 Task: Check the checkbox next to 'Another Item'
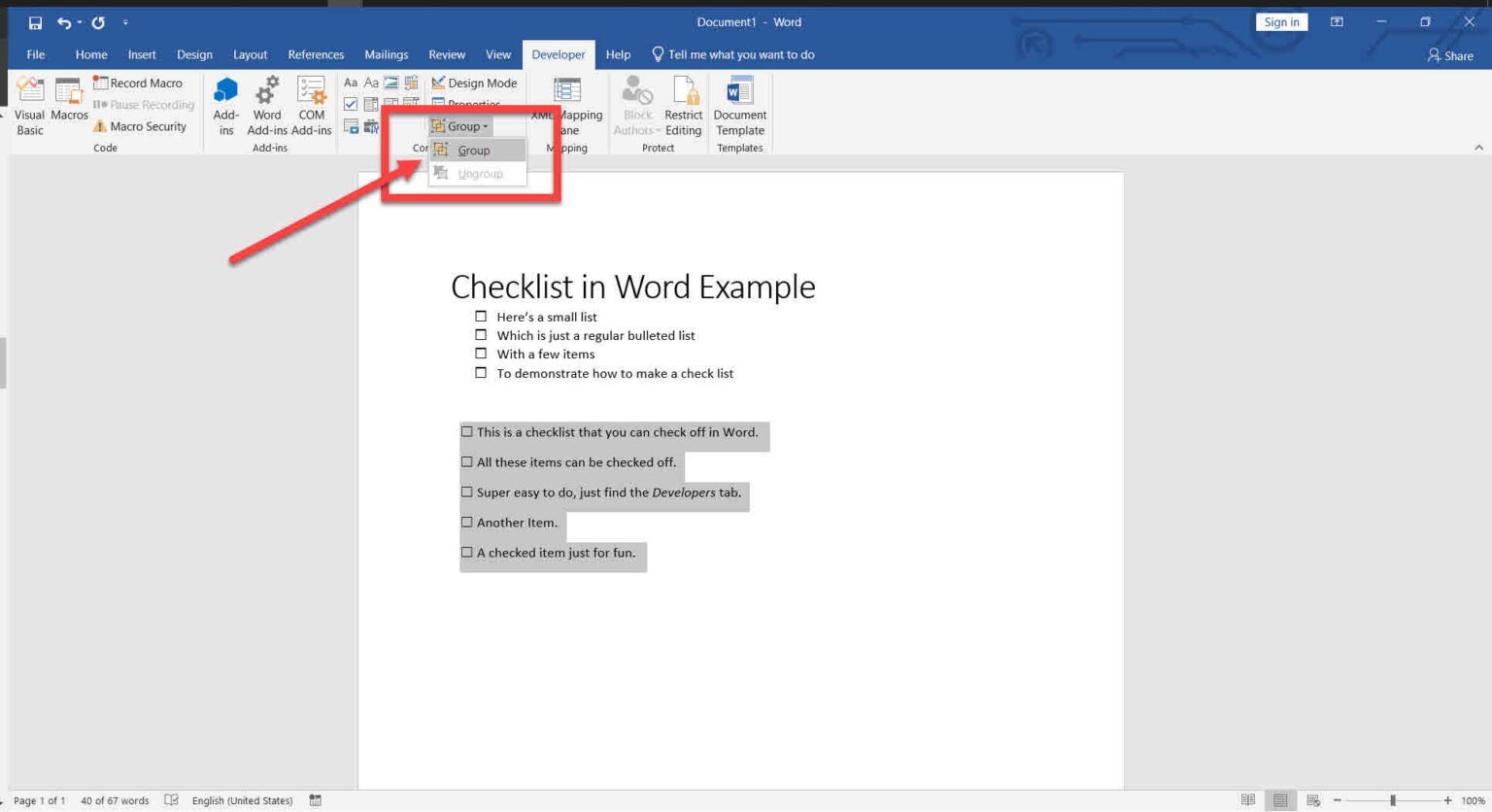467,522
